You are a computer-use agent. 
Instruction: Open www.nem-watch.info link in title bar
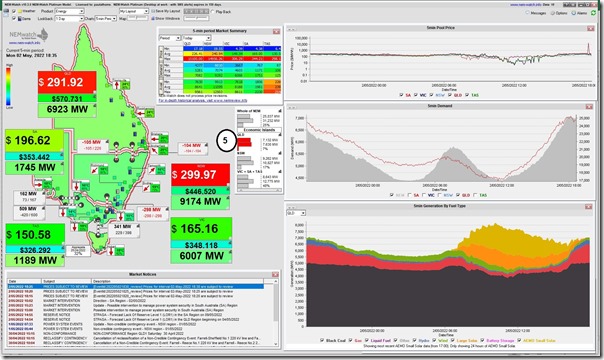[525, 5]
